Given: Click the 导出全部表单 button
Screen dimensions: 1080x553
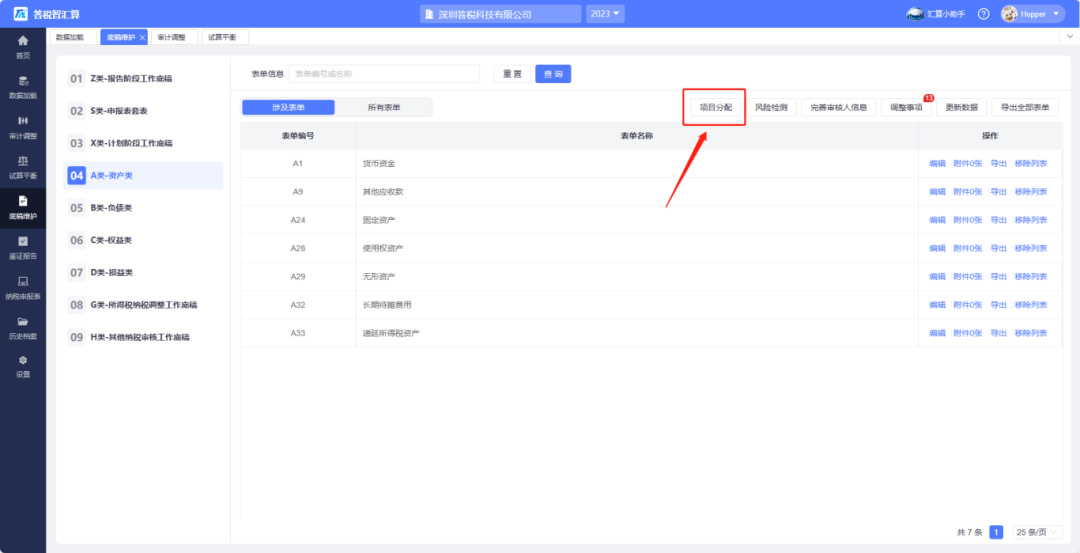Looking at the screenshot, I should click(1025, 107).
